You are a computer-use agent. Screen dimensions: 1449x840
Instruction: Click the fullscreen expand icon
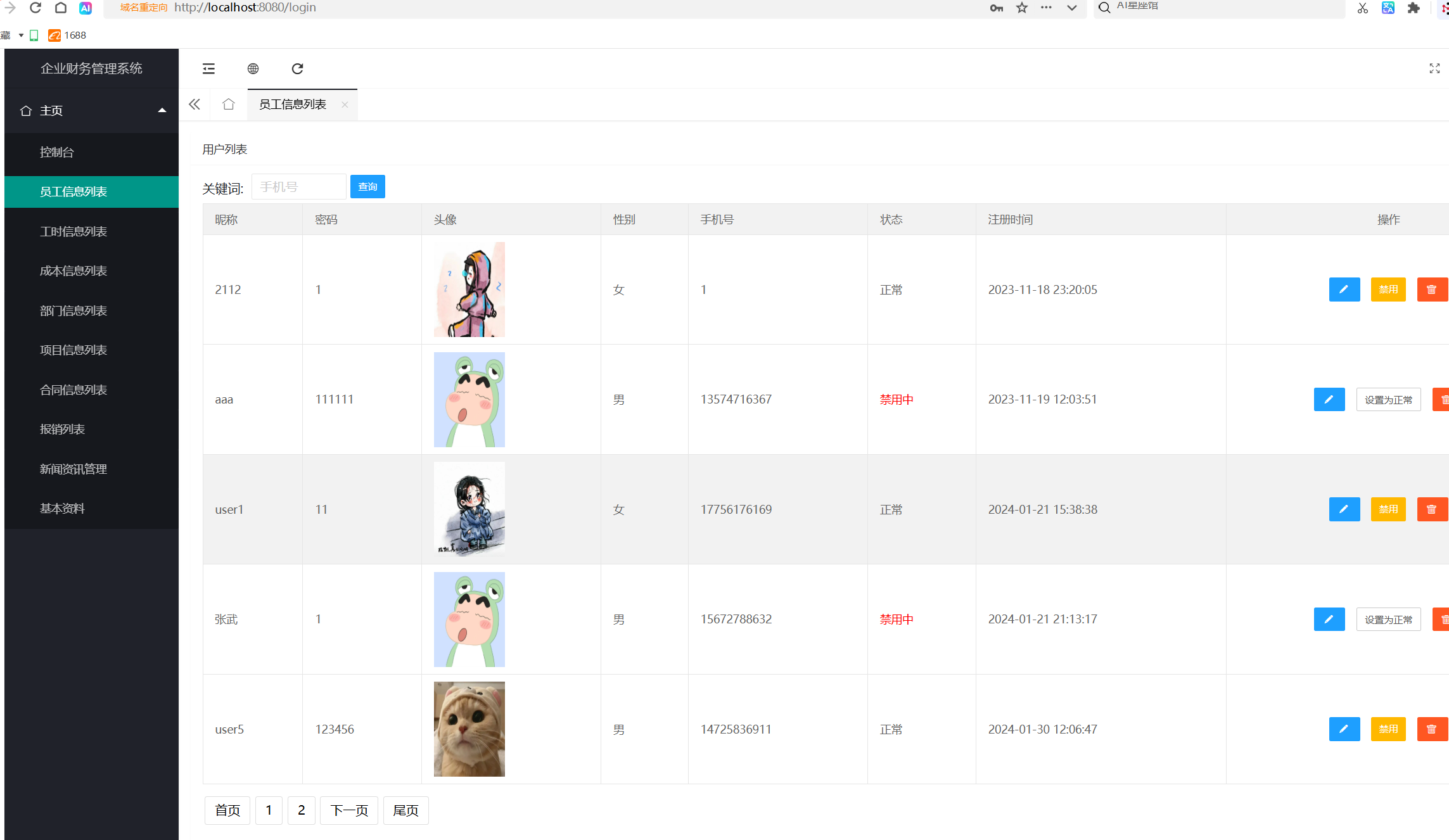point(1434,68)
